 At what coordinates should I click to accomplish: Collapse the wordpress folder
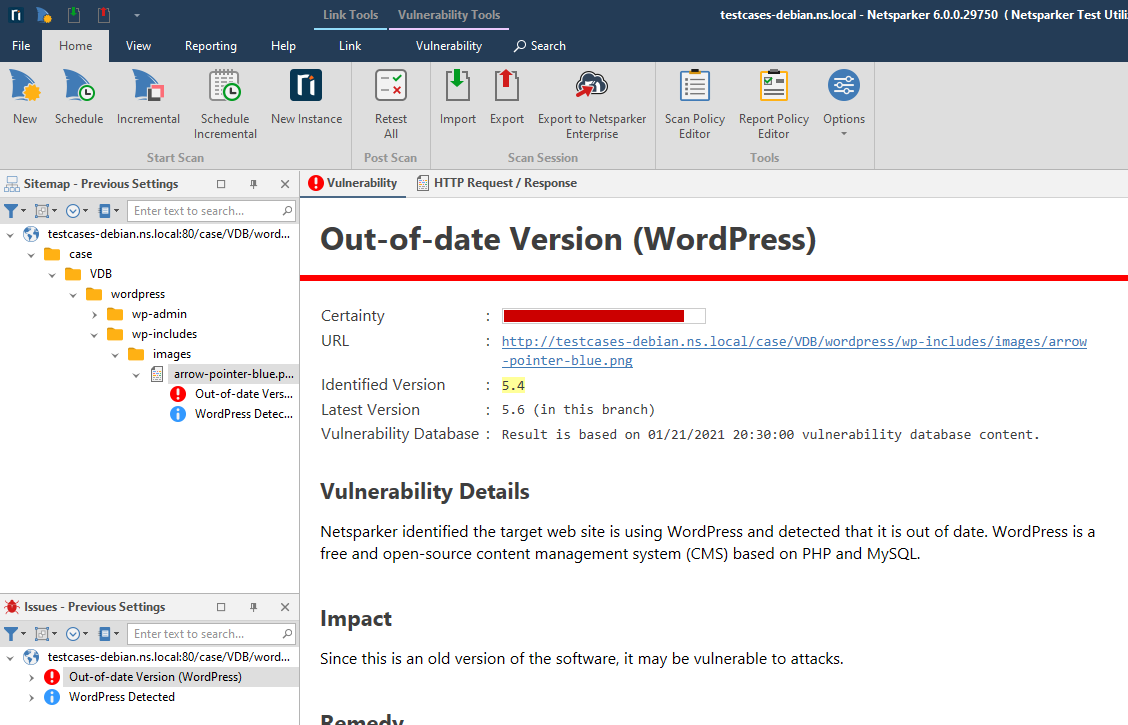(72, 293)
